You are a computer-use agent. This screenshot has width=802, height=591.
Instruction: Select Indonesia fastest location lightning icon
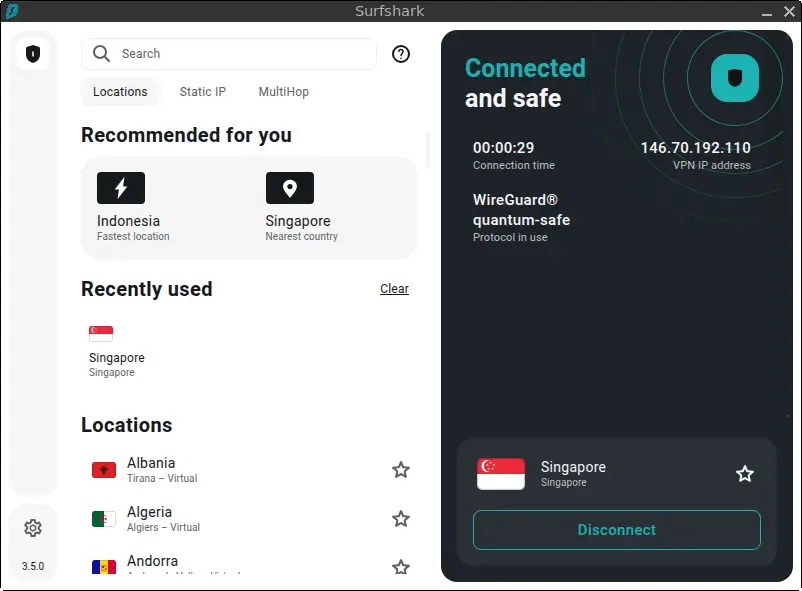point(121,188)
